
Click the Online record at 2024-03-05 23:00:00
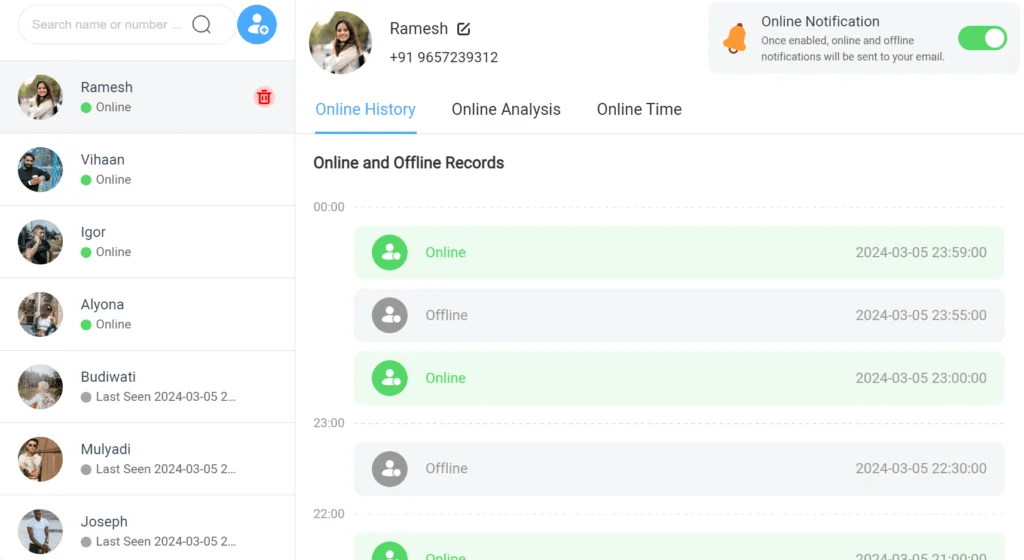pos(678,378)
